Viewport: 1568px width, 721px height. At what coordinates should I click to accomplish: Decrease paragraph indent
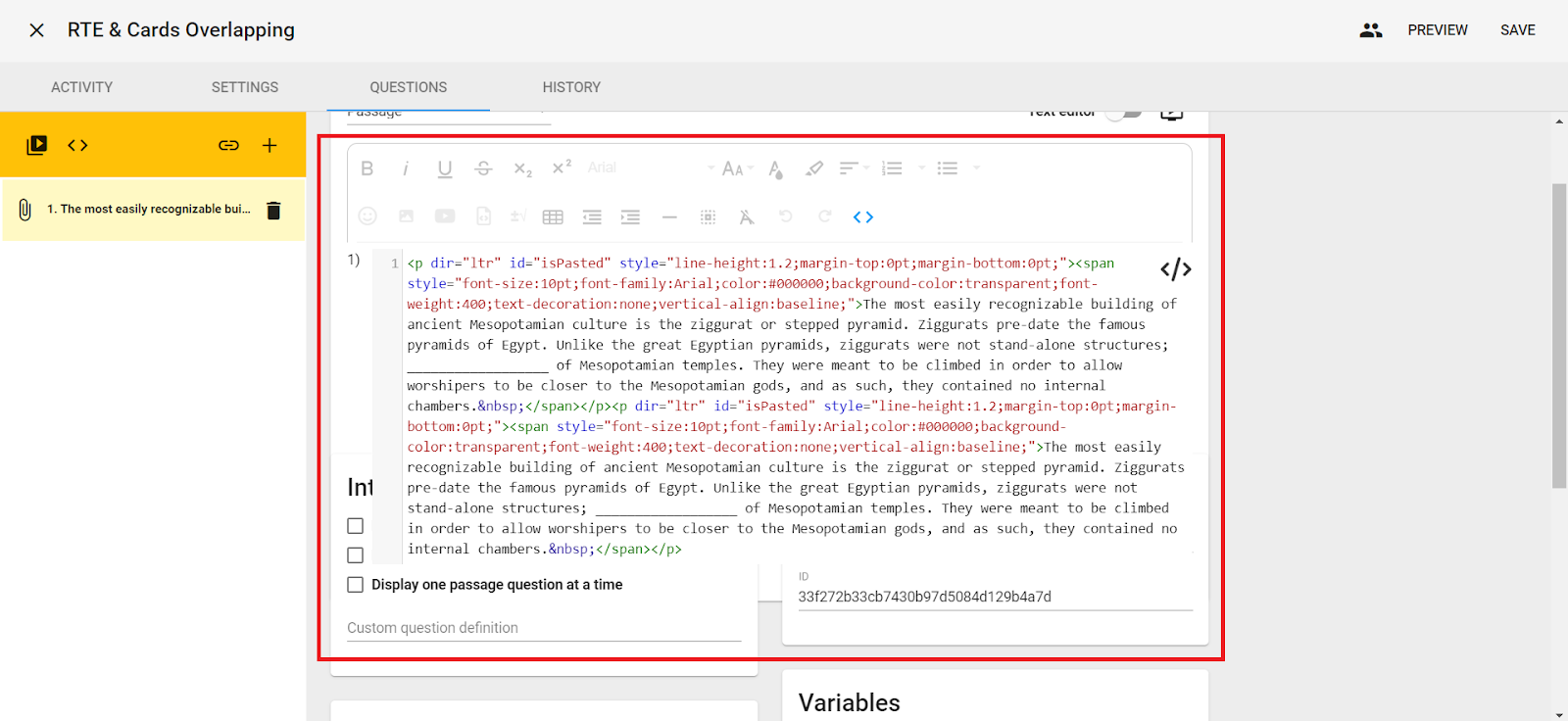(592, 217)
